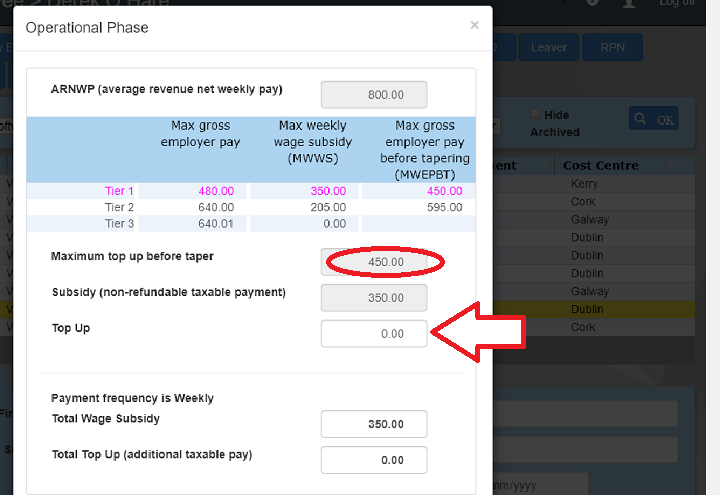Click the Cost Centre column header
The image size is (720, 495).
(600, 166)
